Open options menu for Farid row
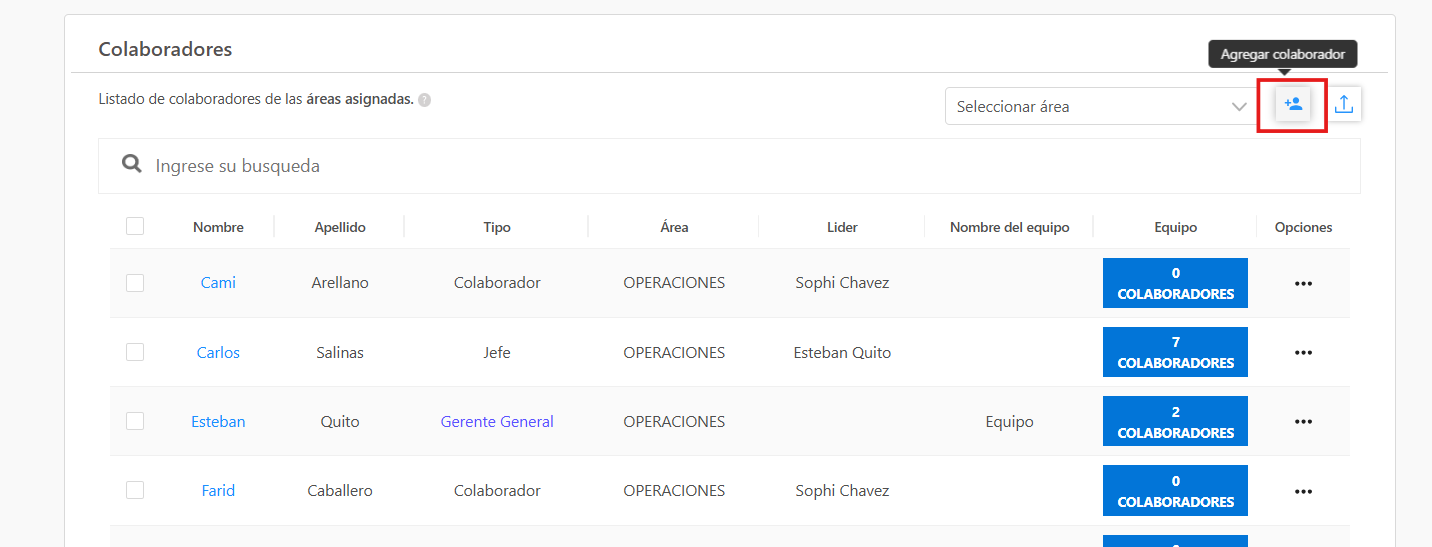 pos(1303,491)
